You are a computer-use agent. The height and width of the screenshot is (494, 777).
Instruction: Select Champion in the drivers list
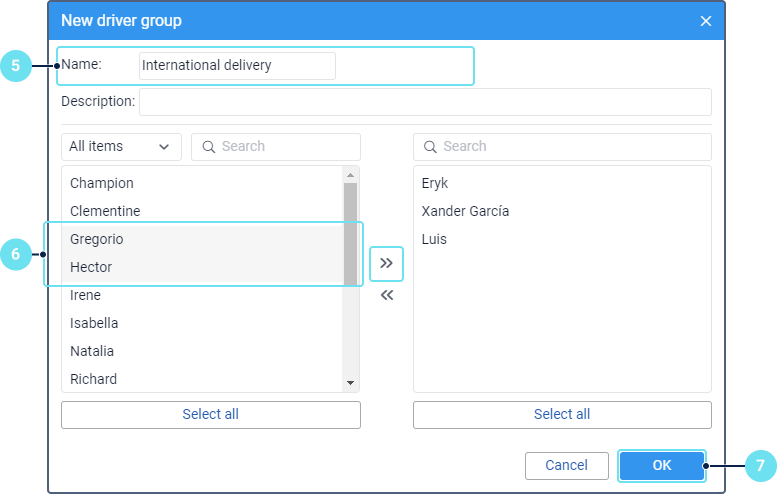tap(102, 183)
